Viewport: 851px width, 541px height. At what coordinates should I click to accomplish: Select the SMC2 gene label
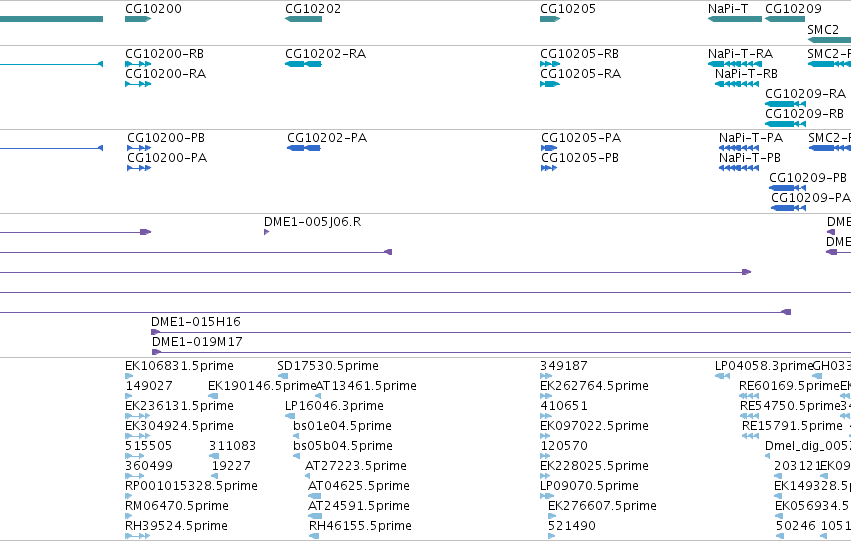point(823,29)
